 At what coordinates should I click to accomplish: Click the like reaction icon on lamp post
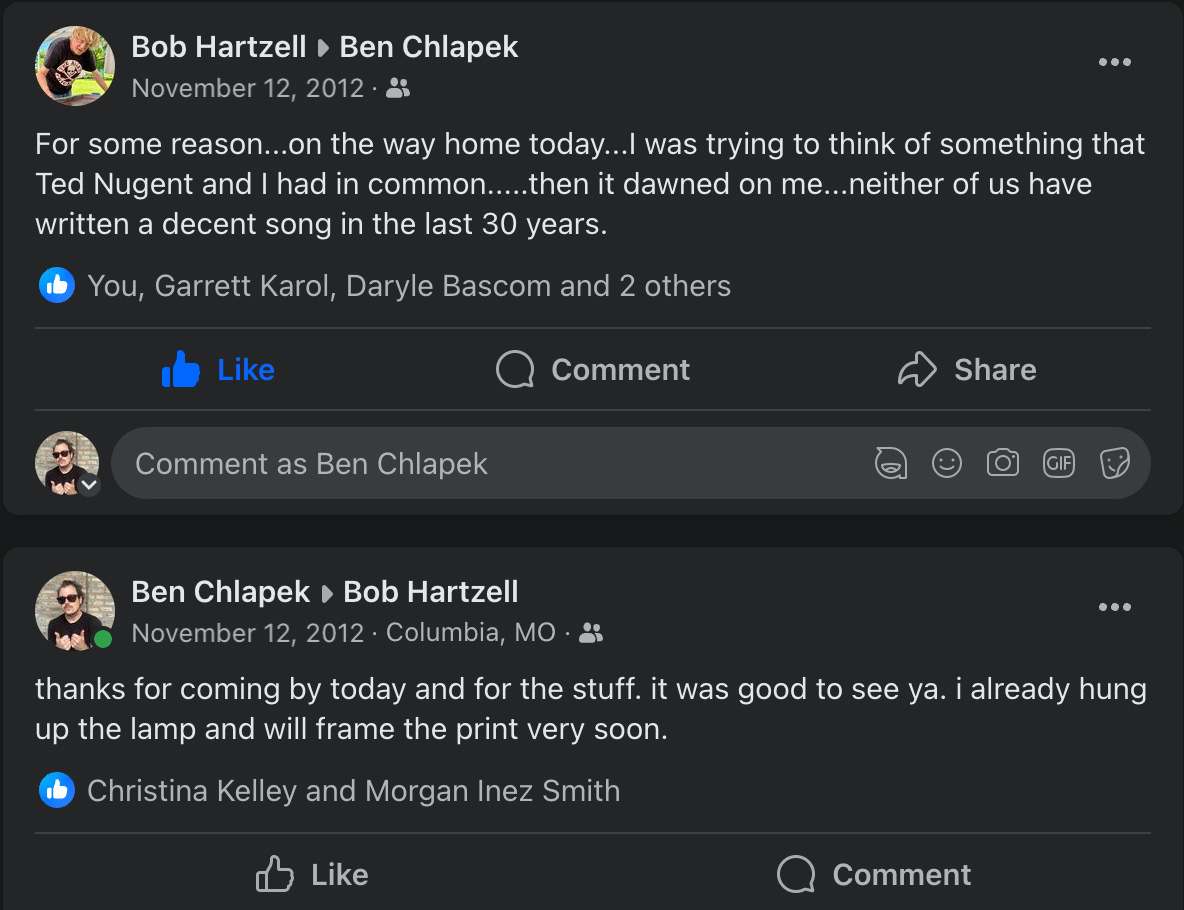57,791
